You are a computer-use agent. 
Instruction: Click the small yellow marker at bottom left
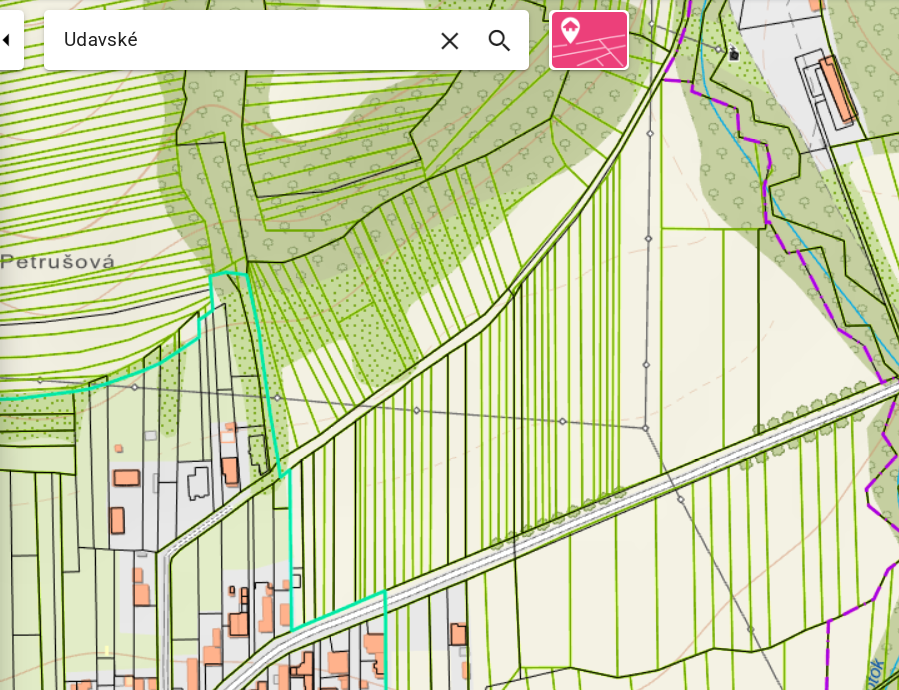(107, 651)
